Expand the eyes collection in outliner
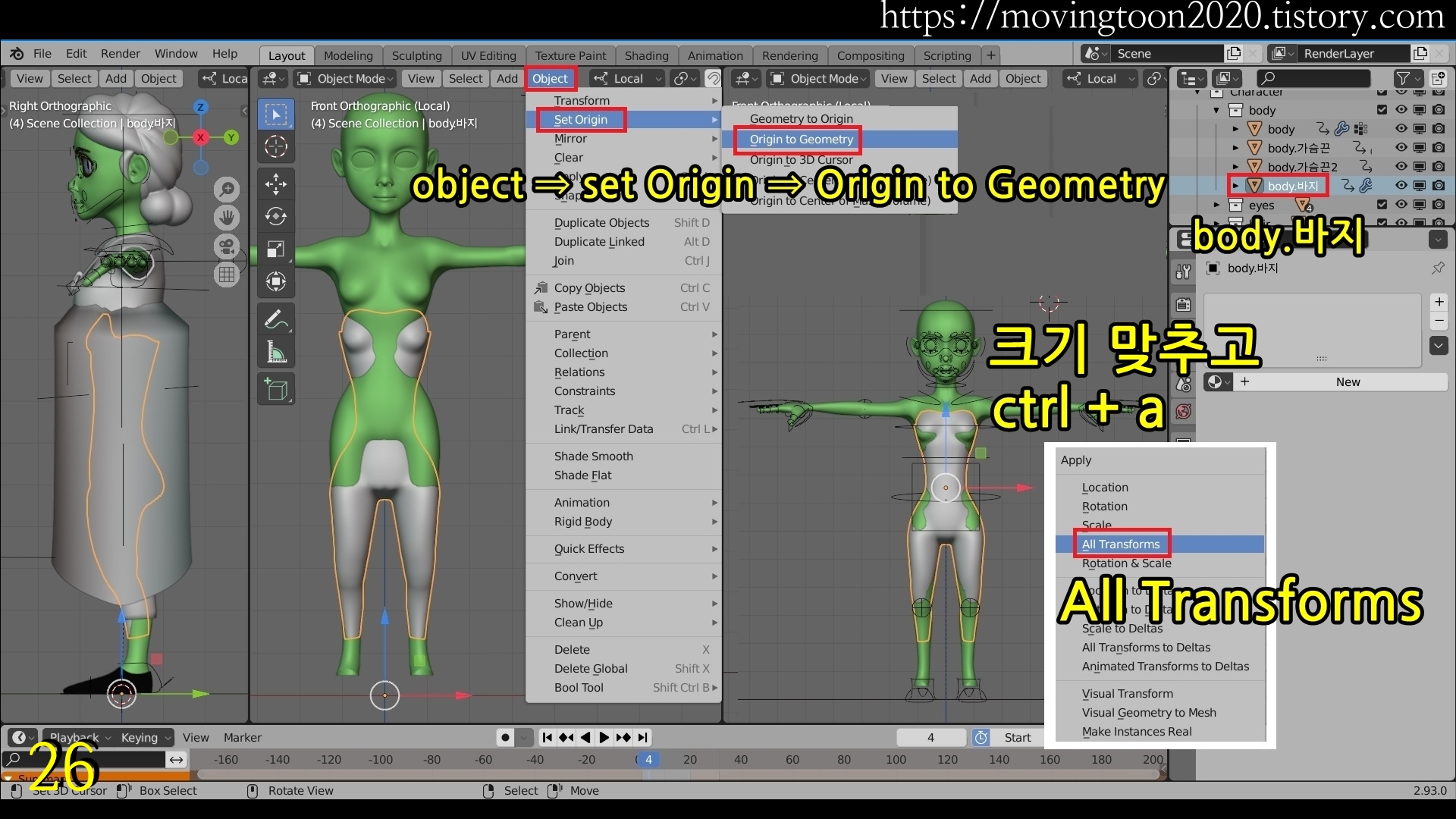 tap(1217, 205)
